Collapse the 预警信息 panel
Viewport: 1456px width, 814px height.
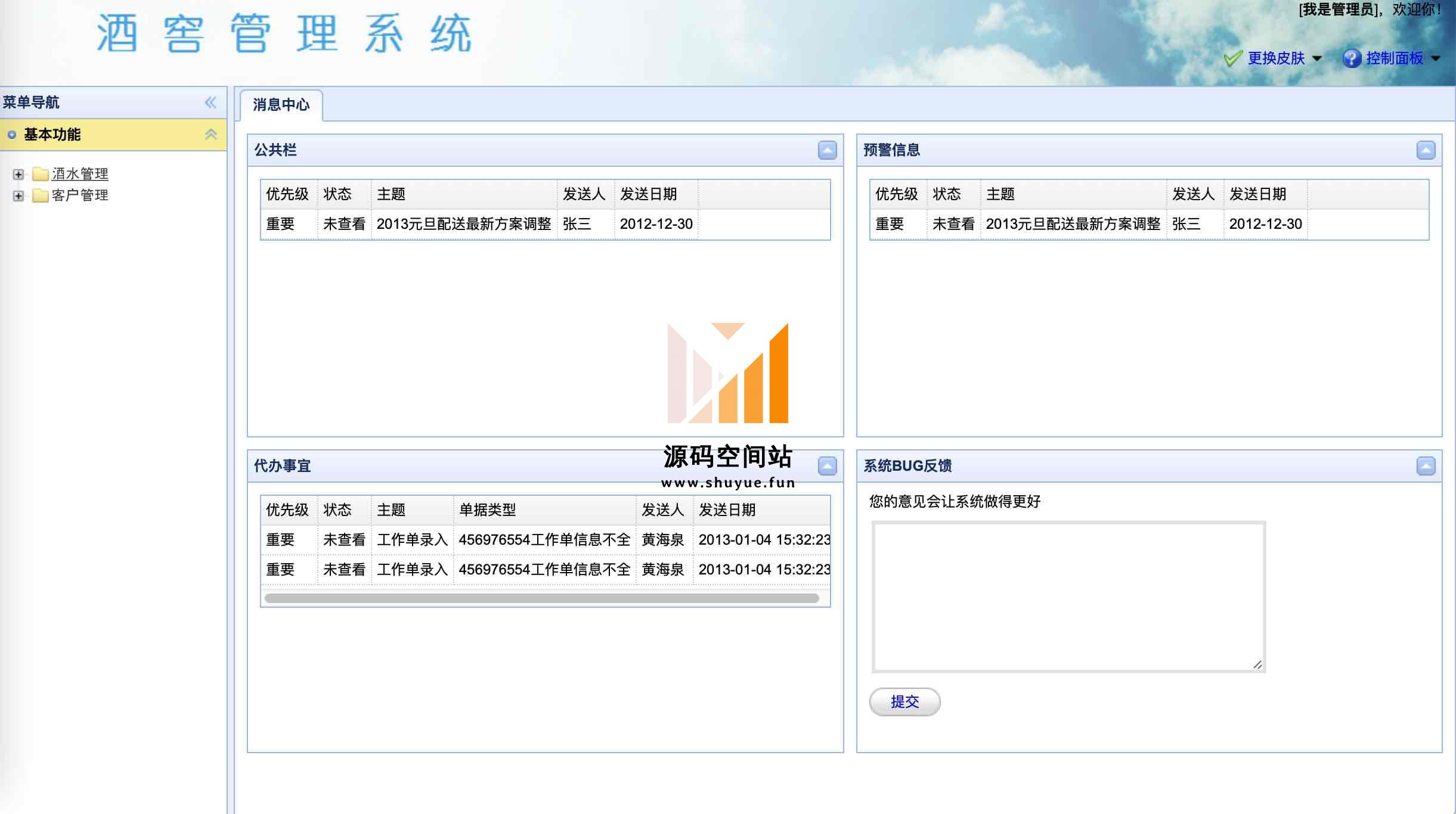coord(1426,150)
